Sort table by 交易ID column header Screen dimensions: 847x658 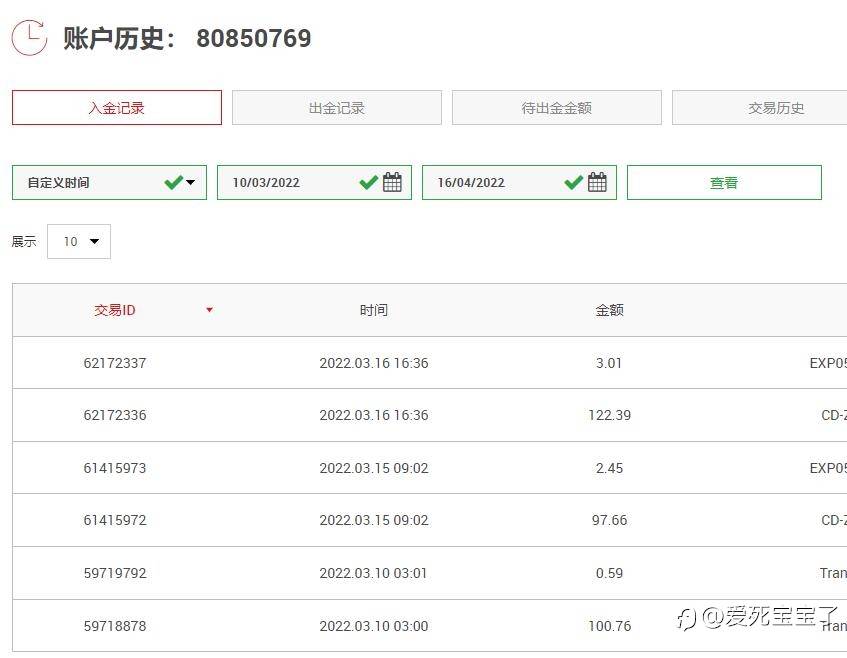(x=115, y=310)
